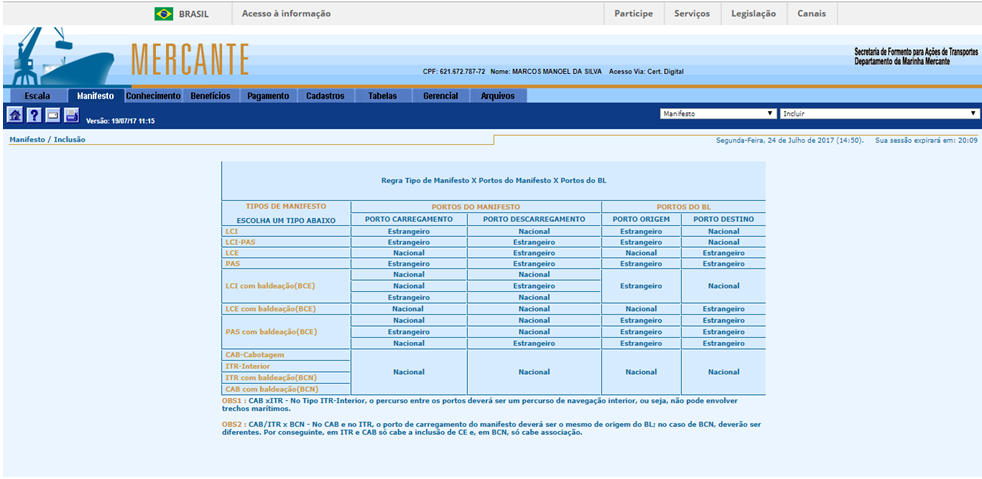
Task: Select PAS com baldeação(BCE) type
Action: tap(272, 332)
